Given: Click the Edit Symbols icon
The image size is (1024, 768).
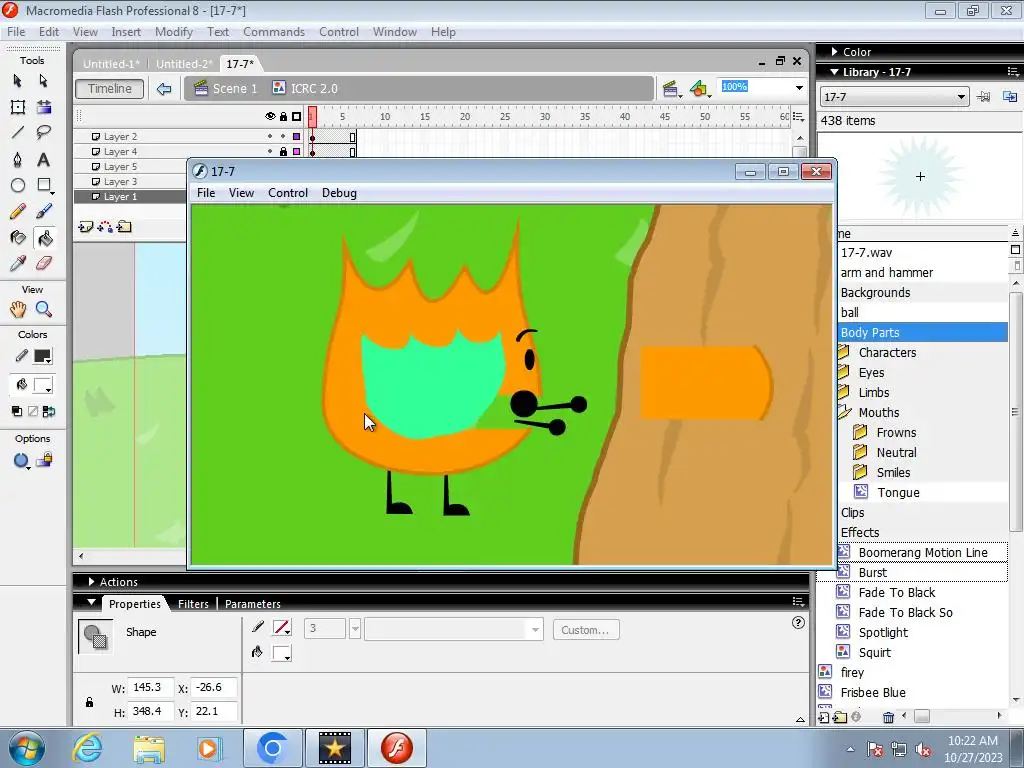Looking at the screenshot, I should (699, 89).
